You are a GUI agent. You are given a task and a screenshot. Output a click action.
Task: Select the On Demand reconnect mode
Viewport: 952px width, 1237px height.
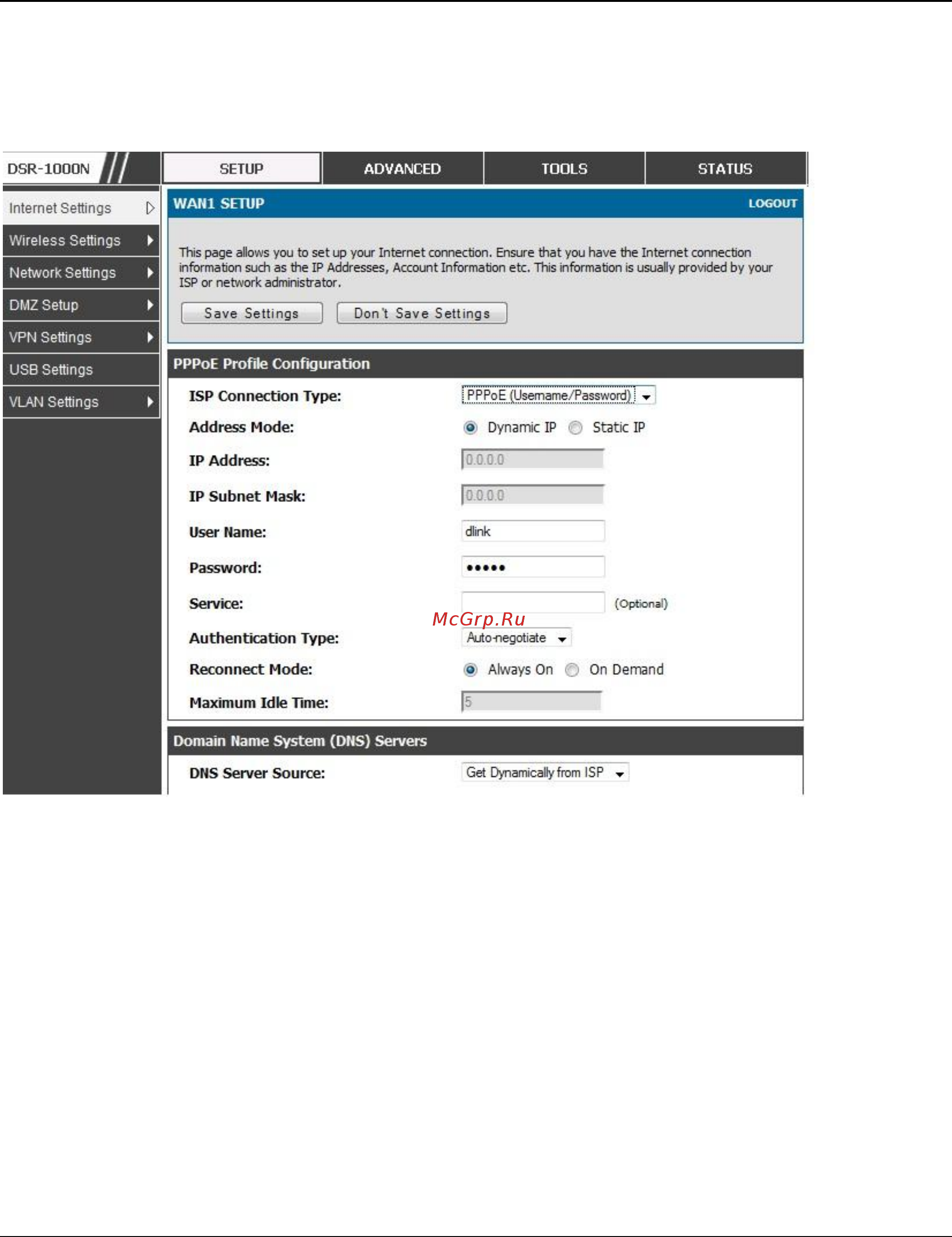(x=572, y=670)
